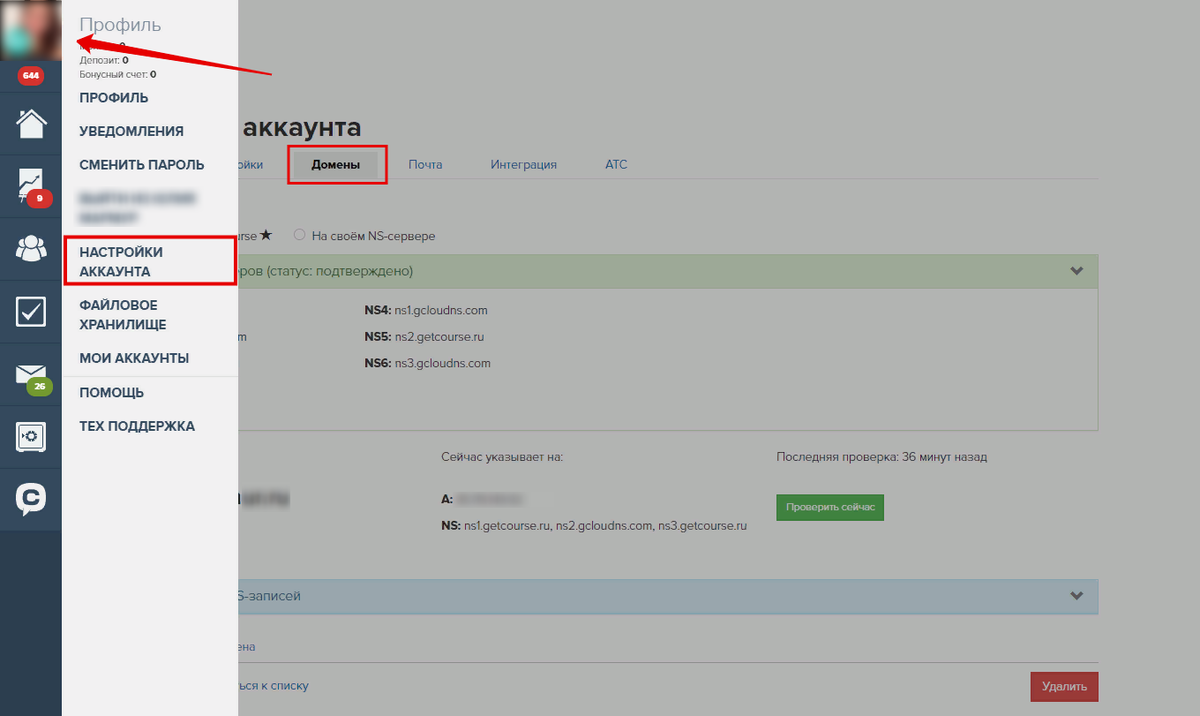Click the NS6 ns3.gcloudns.com entry

[x=428, y=363]
